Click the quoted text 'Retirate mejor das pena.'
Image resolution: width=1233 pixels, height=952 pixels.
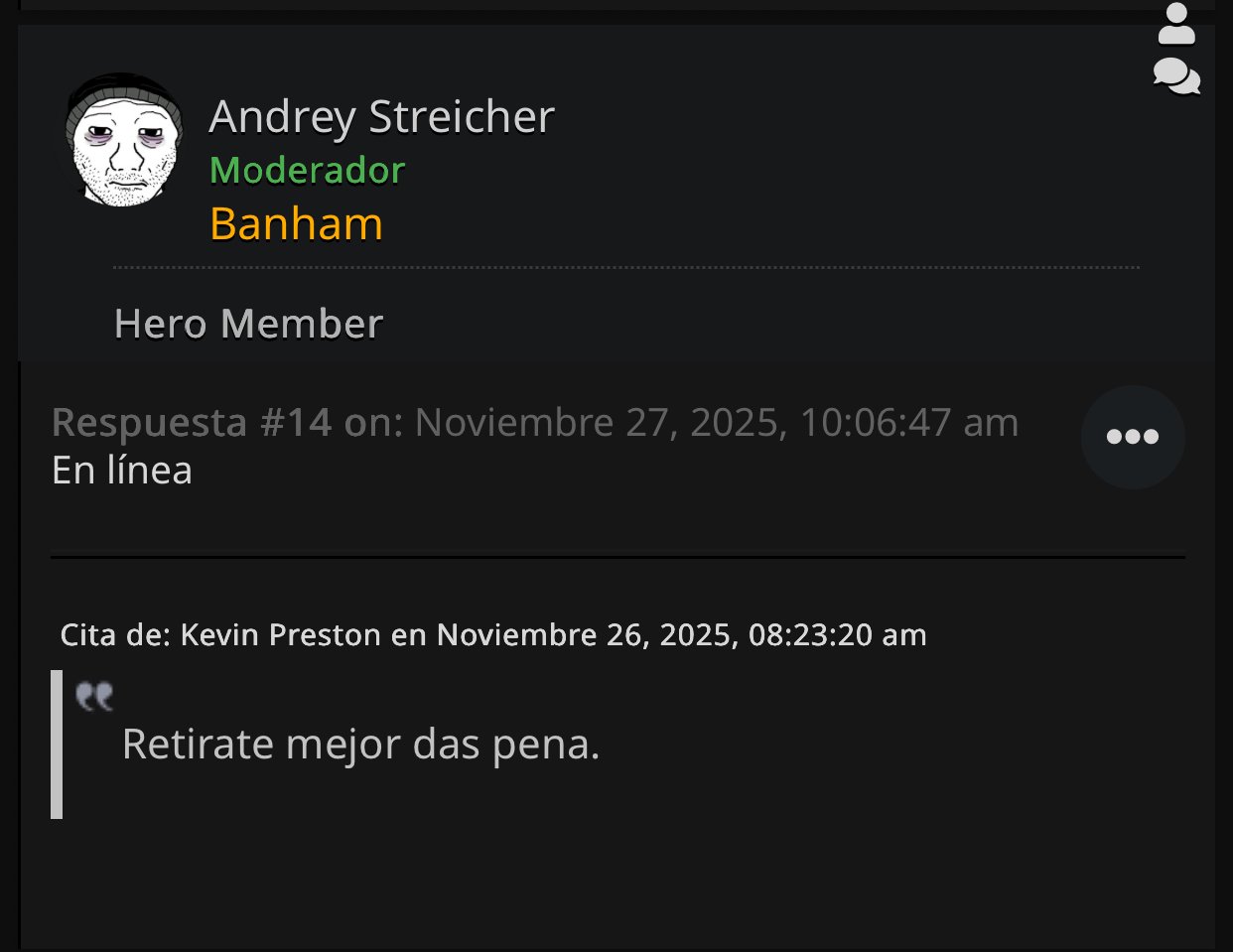click(360, 745)
